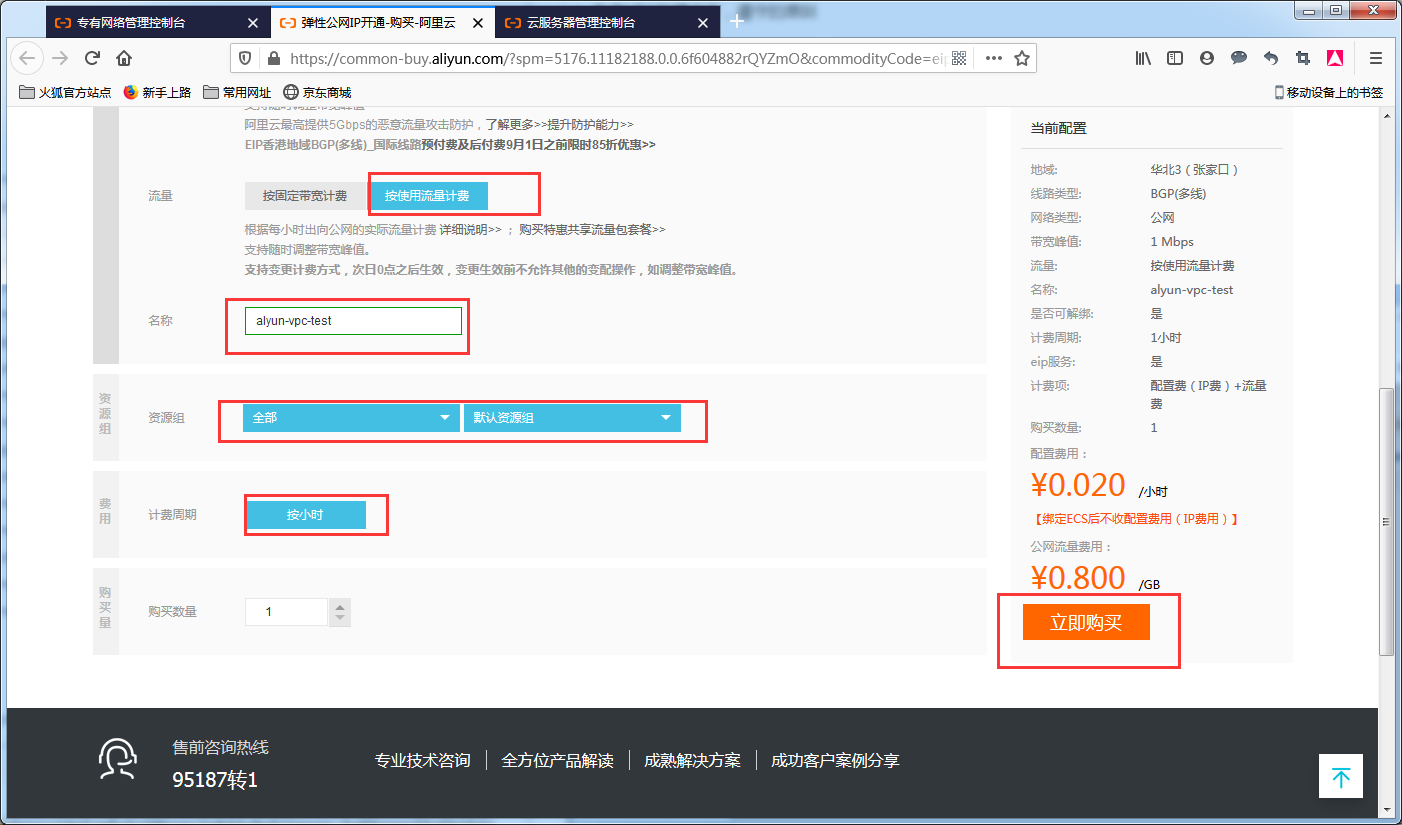Increase 购买数量 with the up stepper
This screenshot has height=825, width=1402.
tap(339, 606)
